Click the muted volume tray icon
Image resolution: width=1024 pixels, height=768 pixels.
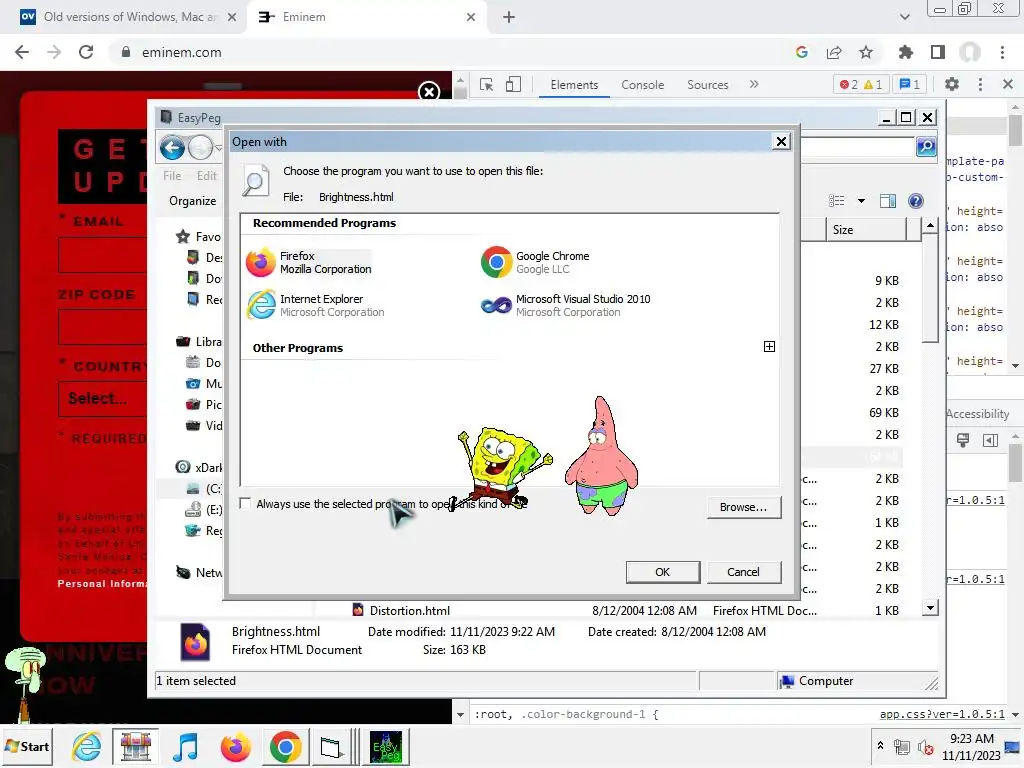pos(925,747)
